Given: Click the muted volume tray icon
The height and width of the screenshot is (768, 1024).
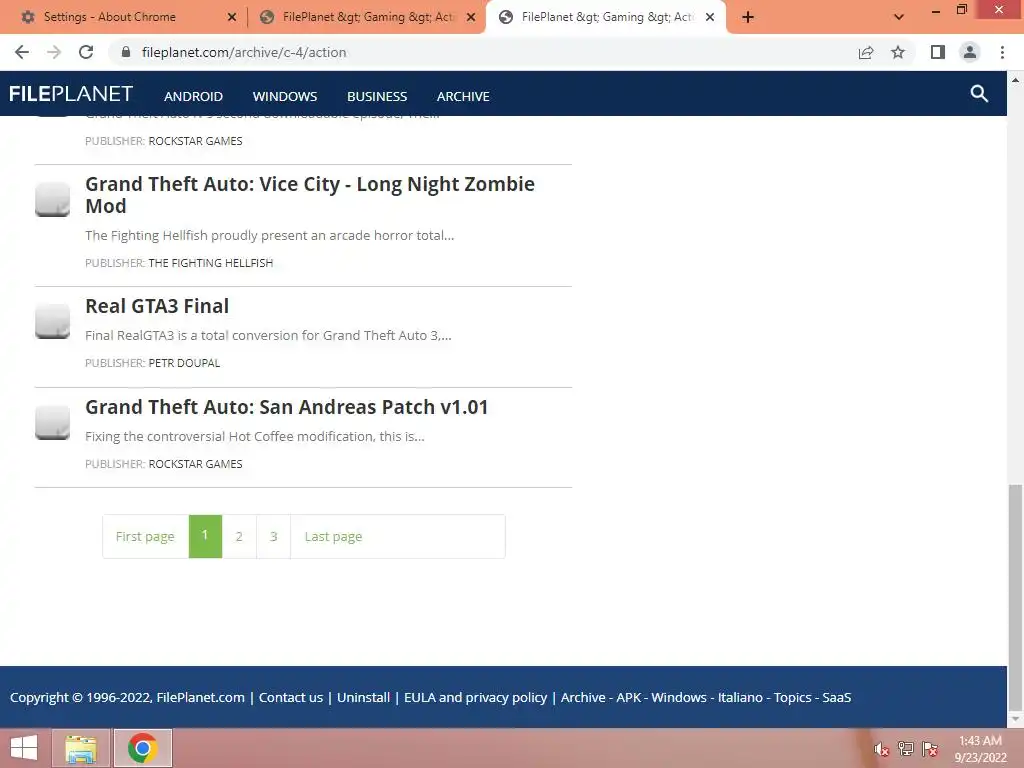Looking at the screenshot, I should pyautogui.click(x=881, y=749).
